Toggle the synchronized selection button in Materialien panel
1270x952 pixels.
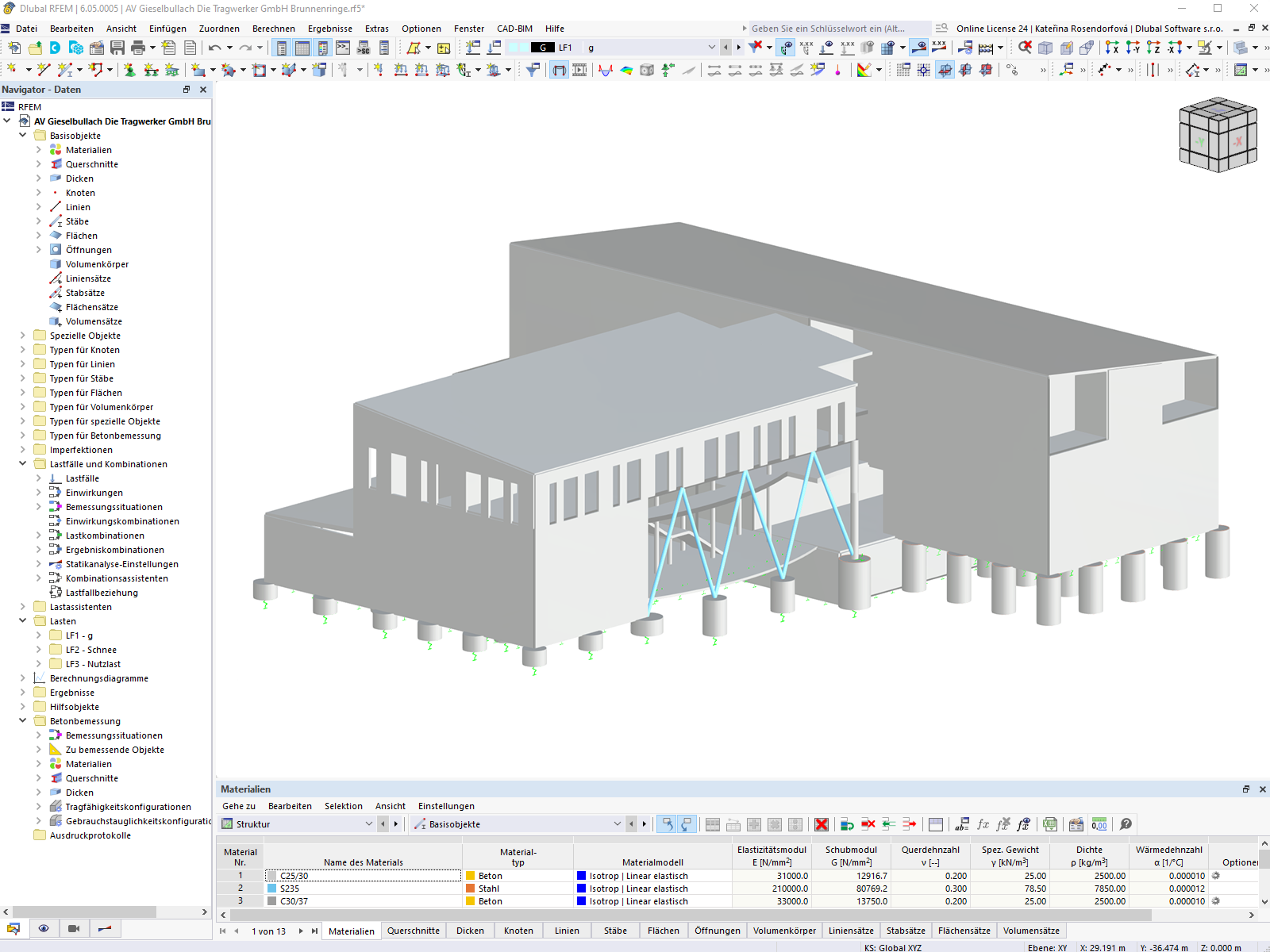[x=667, y=824]
